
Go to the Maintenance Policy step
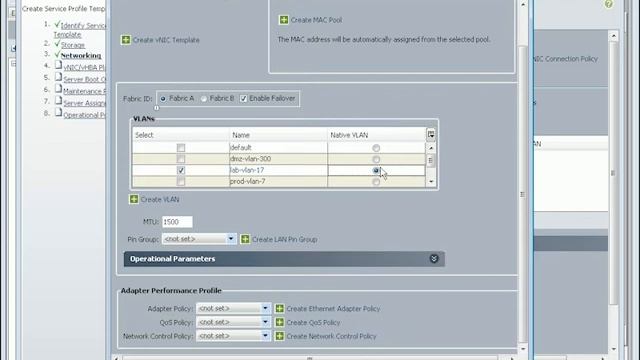coord(84,91)
